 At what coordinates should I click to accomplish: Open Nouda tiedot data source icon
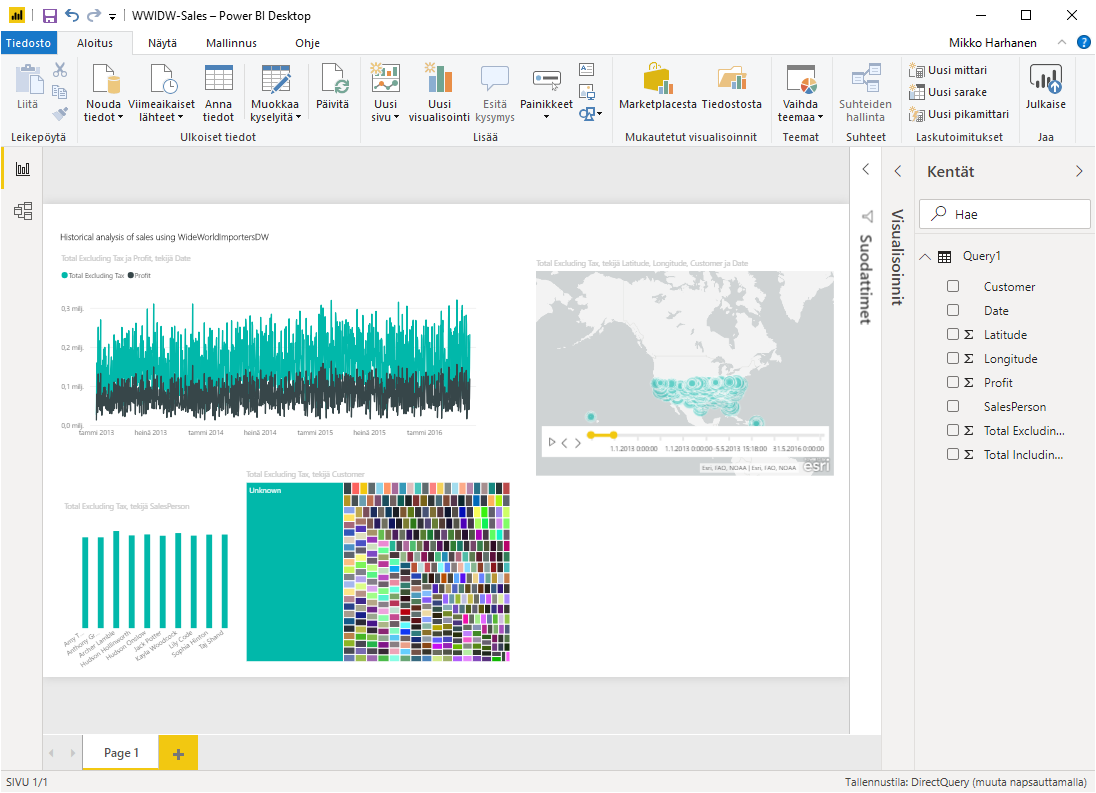click(106, 80)
